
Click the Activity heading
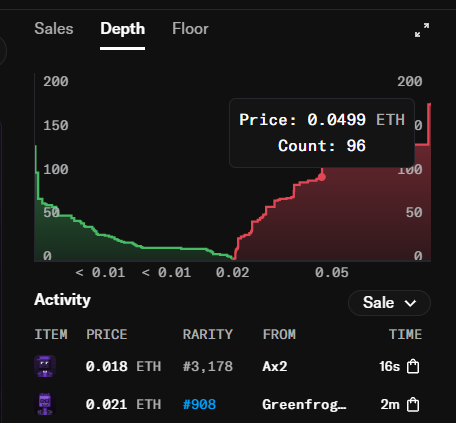[62, 300]
